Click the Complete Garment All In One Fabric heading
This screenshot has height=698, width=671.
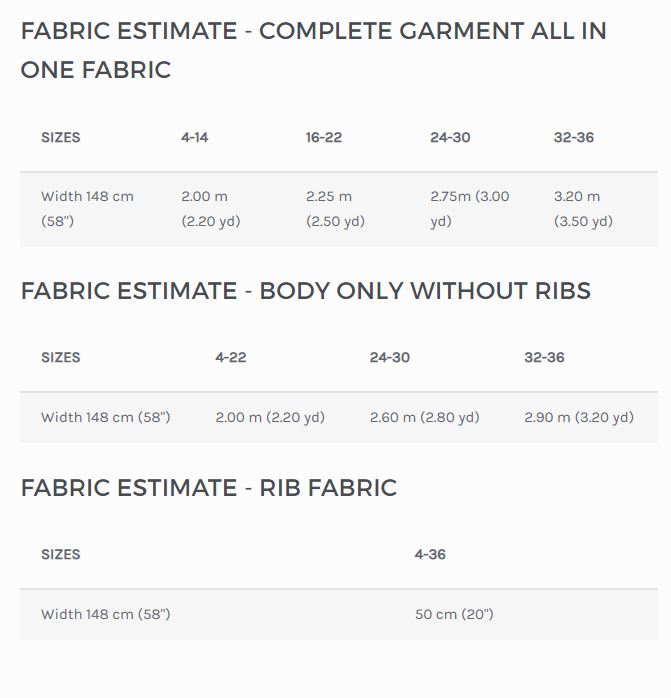(x=313, y=50)
